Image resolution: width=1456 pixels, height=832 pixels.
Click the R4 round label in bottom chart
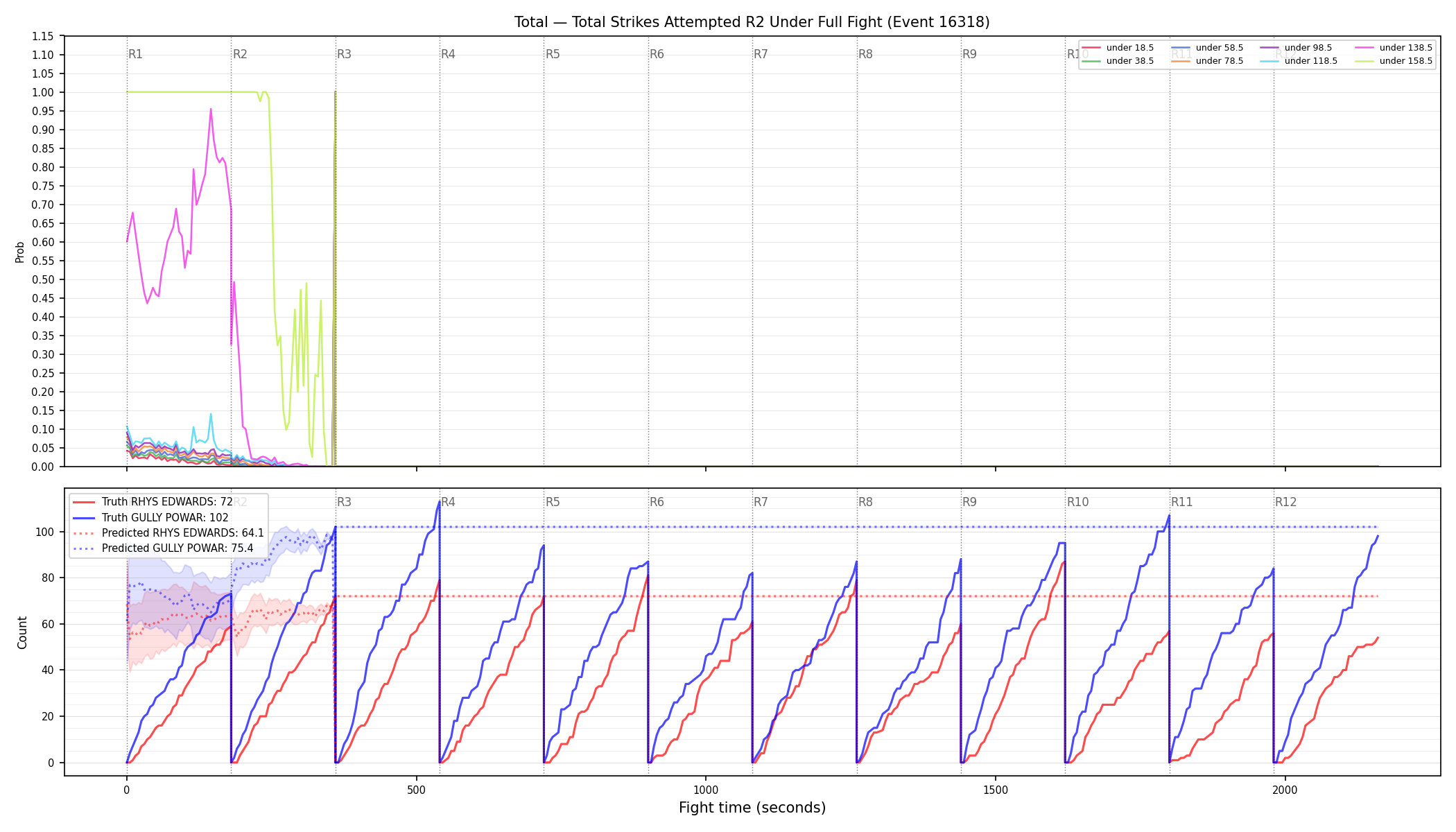[448, 502]
